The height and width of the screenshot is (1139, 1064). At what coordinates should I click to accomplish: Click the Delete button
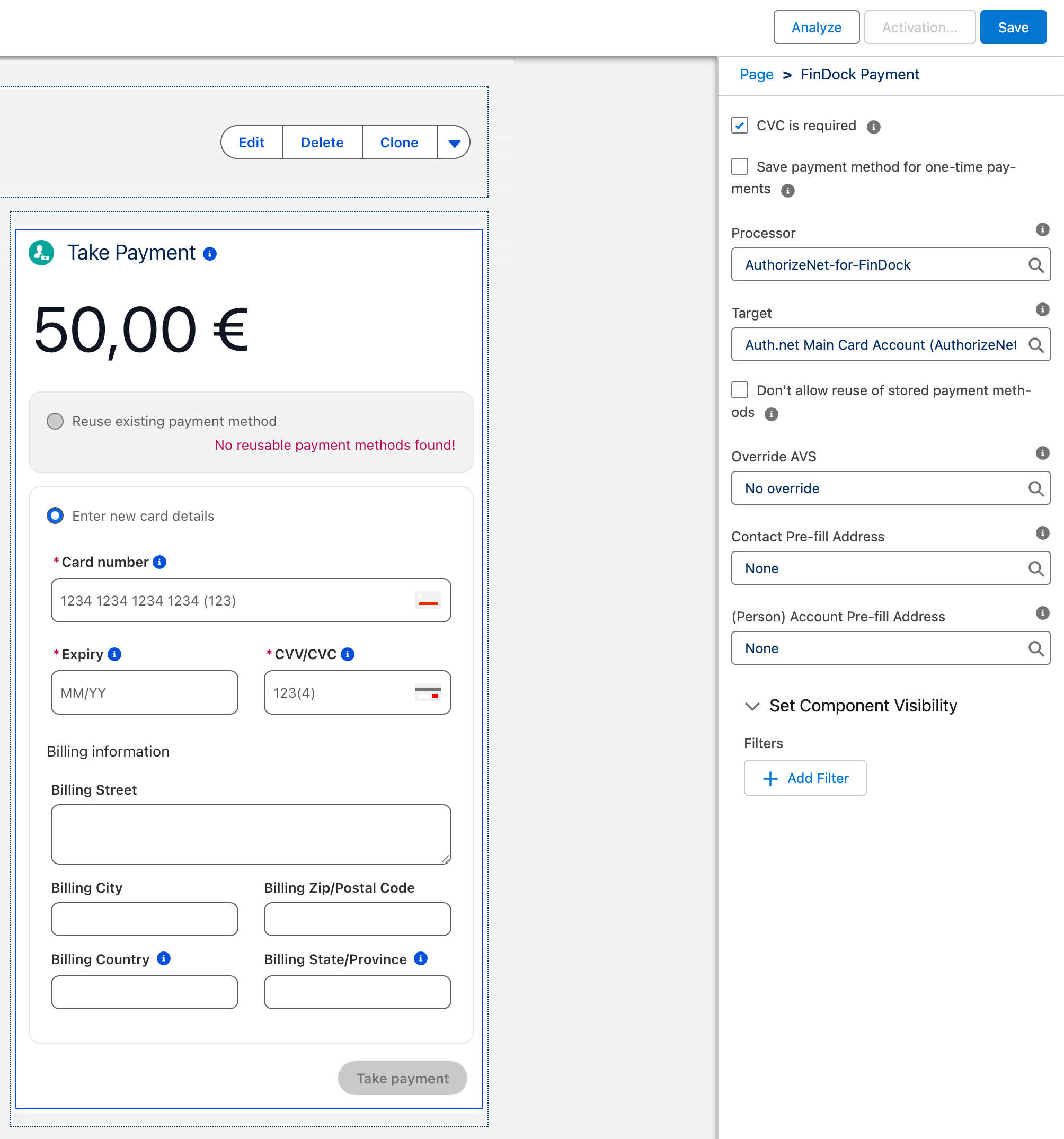[322, 143]
